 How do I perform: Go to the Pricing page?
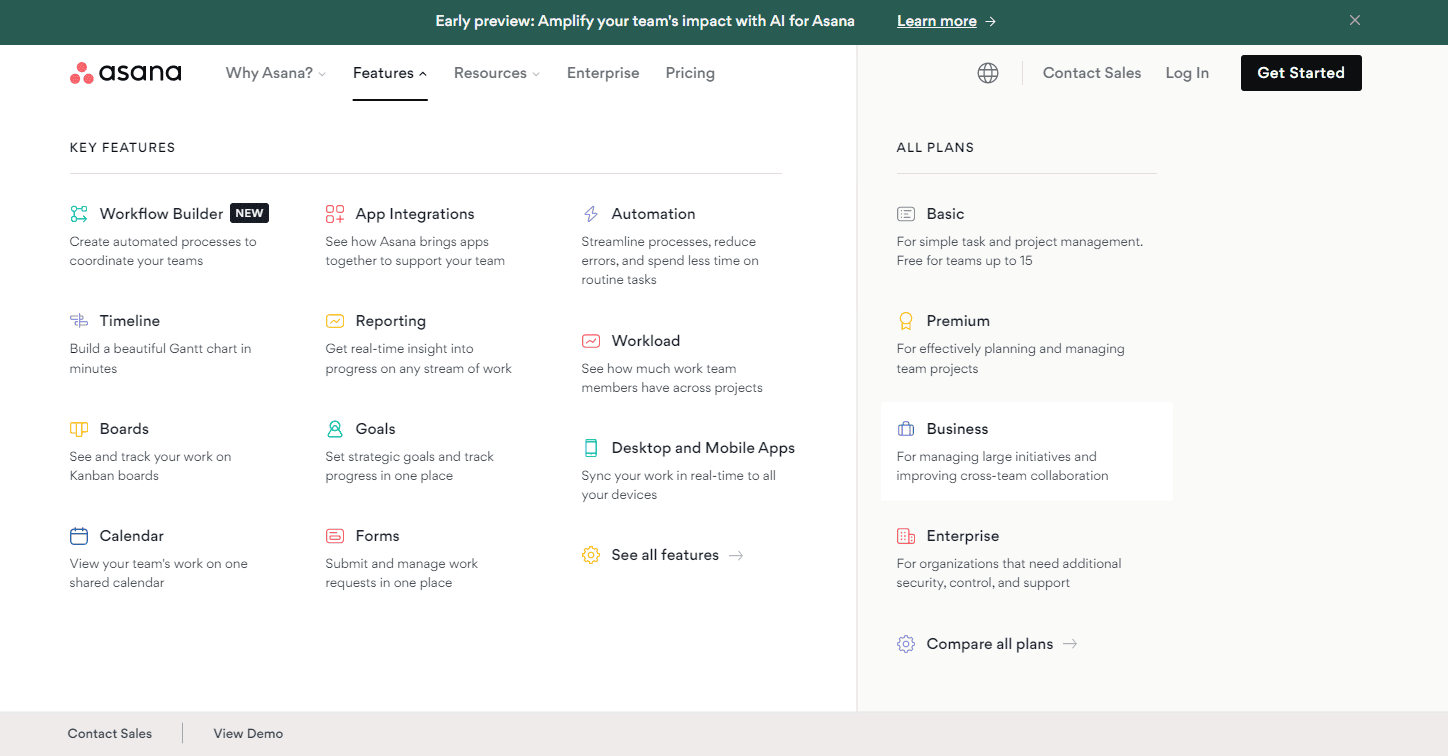coord(690,73)
